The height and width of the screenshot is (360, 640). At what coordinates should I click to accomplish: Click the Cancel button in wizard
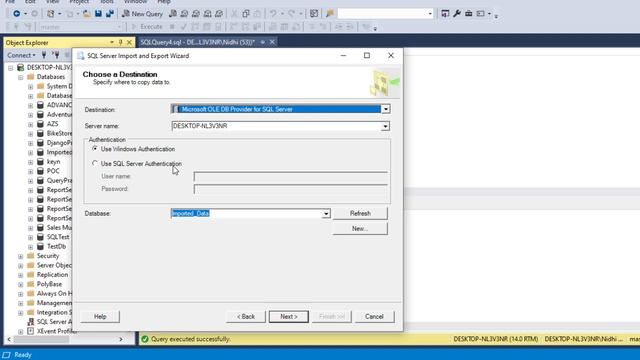tap(374, 316)
